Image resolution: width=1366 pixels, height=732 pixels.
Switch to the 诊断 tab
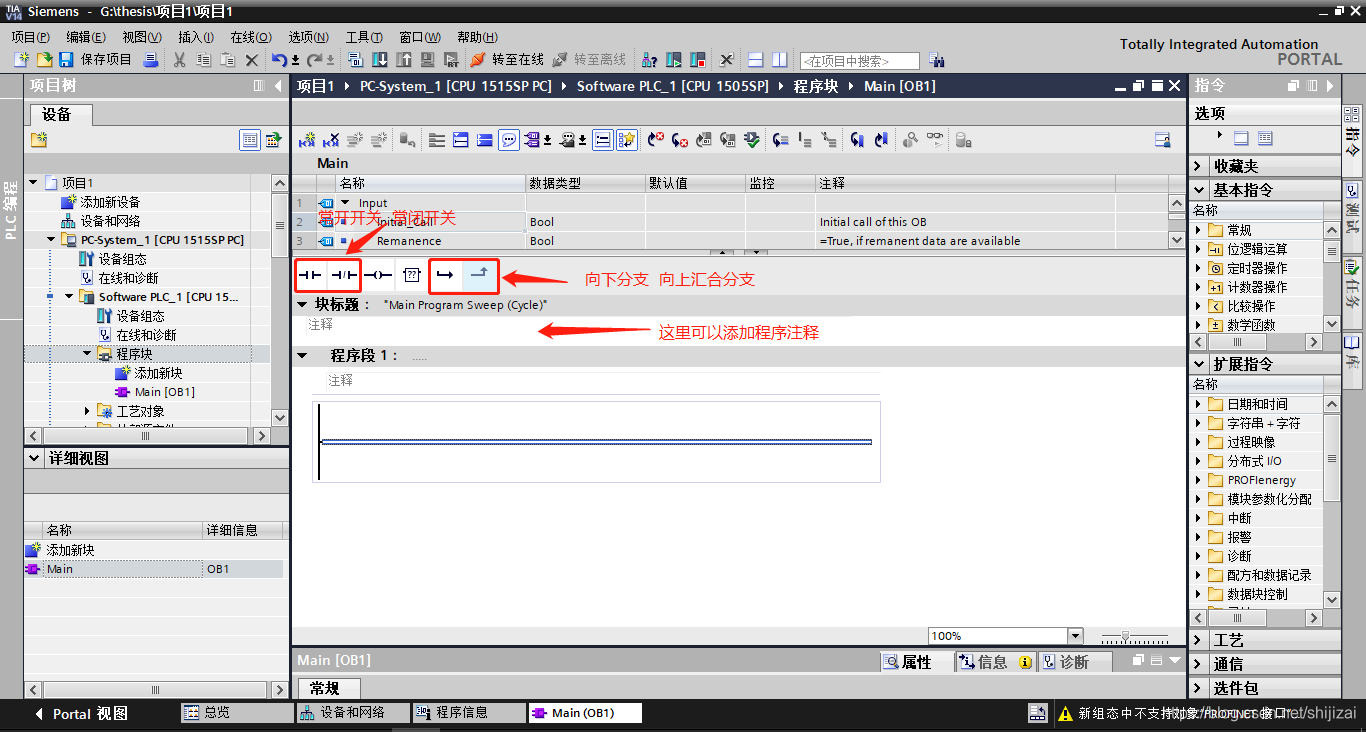pyautogui.click(x=1074, y=662)
